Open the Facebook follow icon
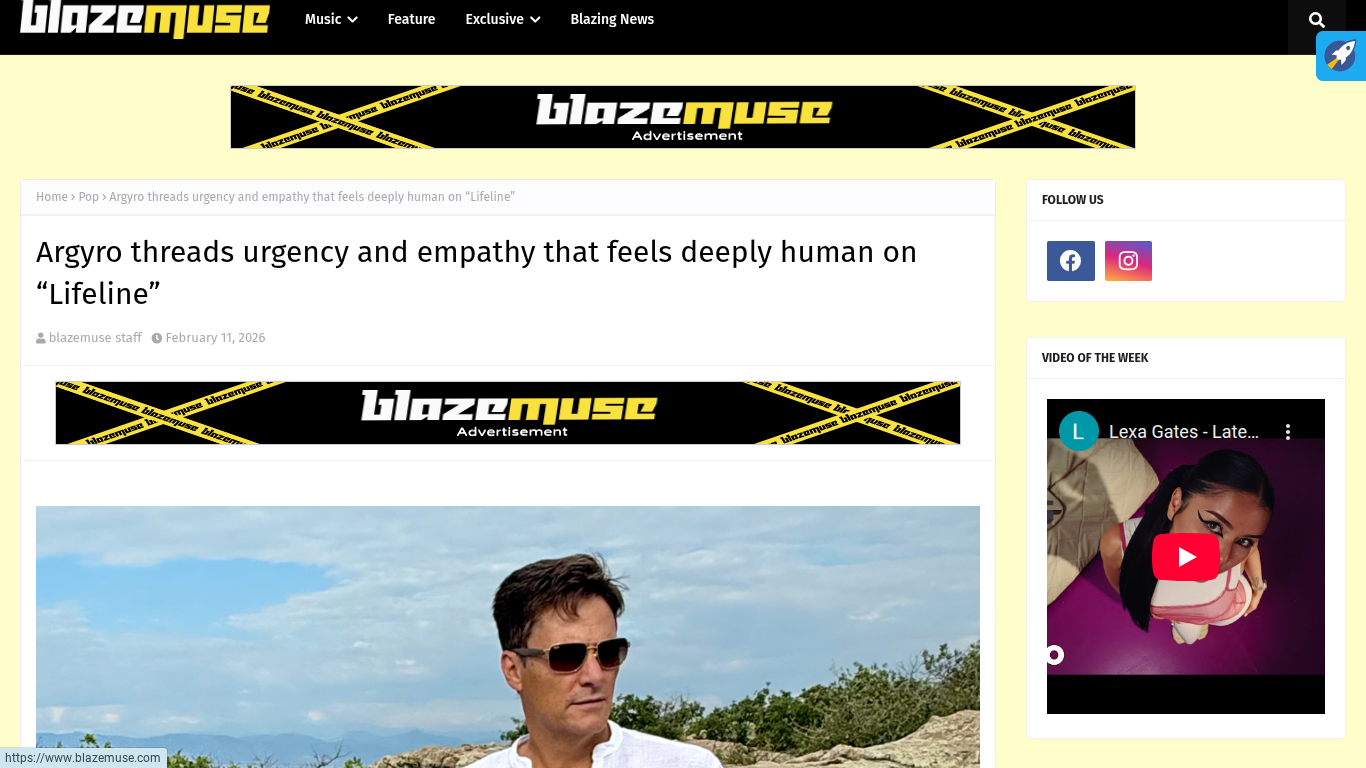Image resolution: width=1366 pixels, height=768 pixels. 1070,261
